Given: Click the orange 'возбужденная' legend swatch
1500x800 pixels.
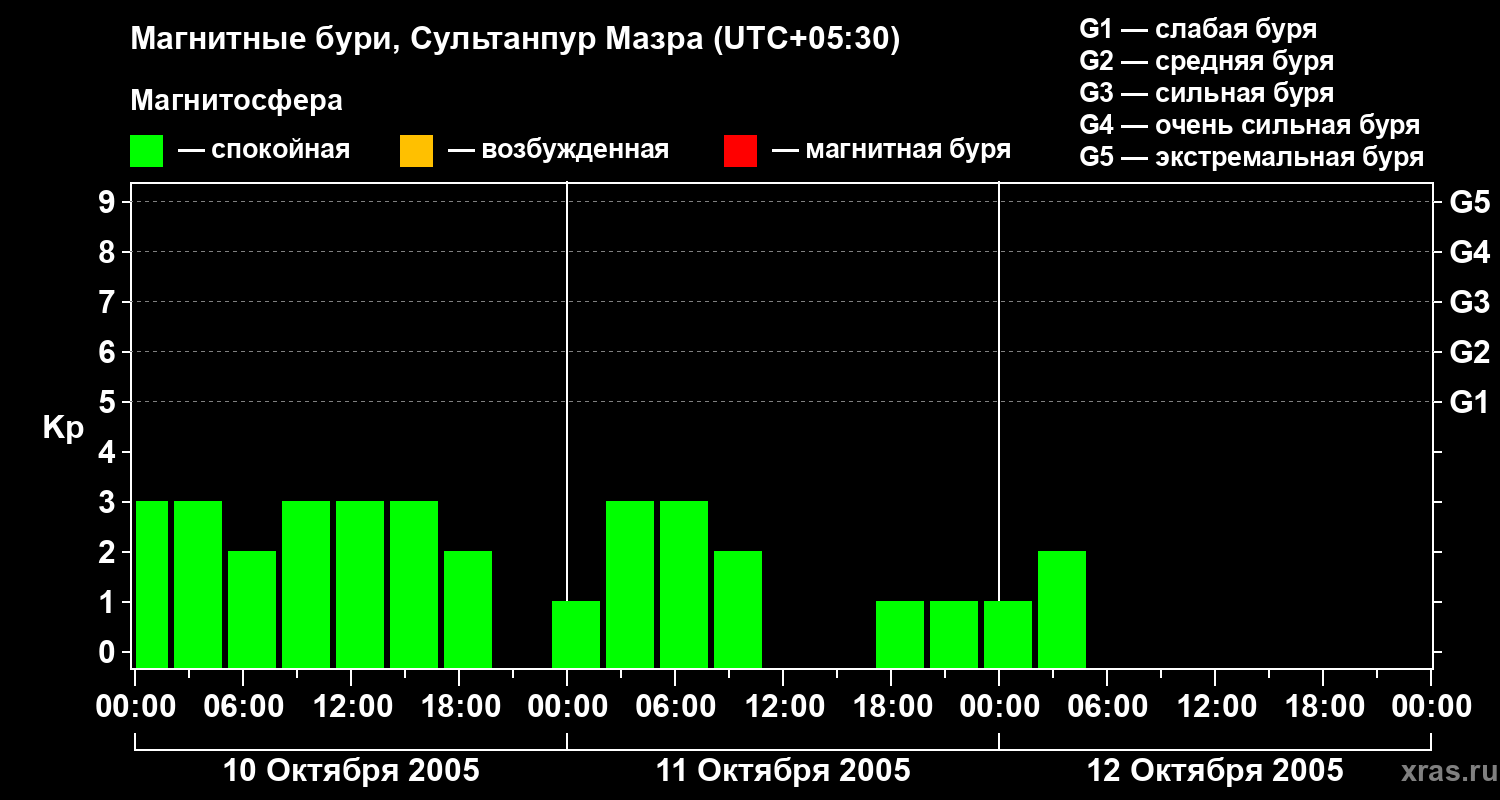Looking at the screenshot, I should [x=416, y=151].
